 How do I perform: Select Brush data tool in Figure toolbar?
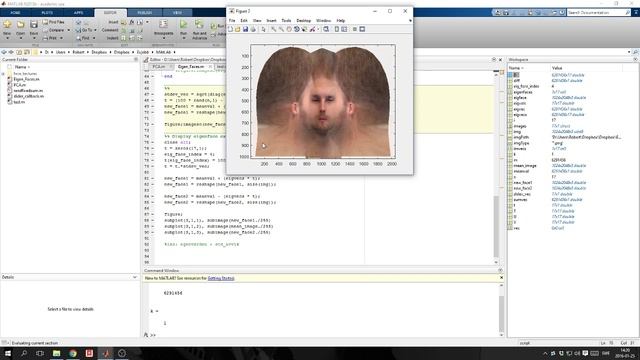pyautogui.click(x=312, y=29)
